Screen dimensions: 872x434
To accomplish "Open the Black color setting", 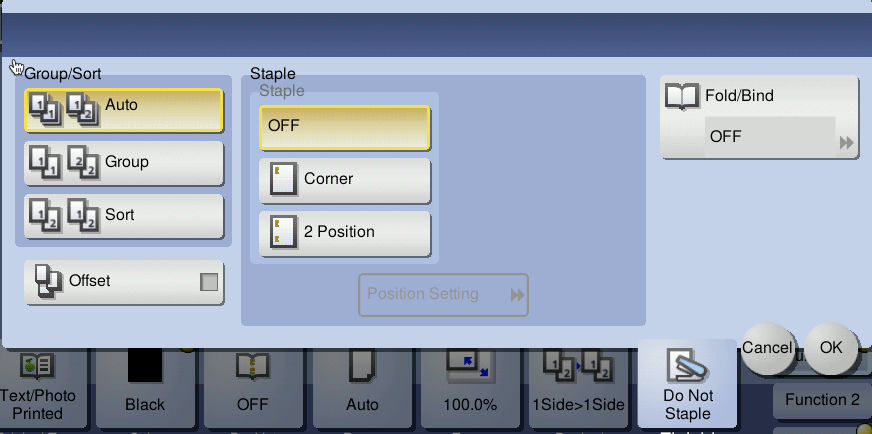I will 145,384.
